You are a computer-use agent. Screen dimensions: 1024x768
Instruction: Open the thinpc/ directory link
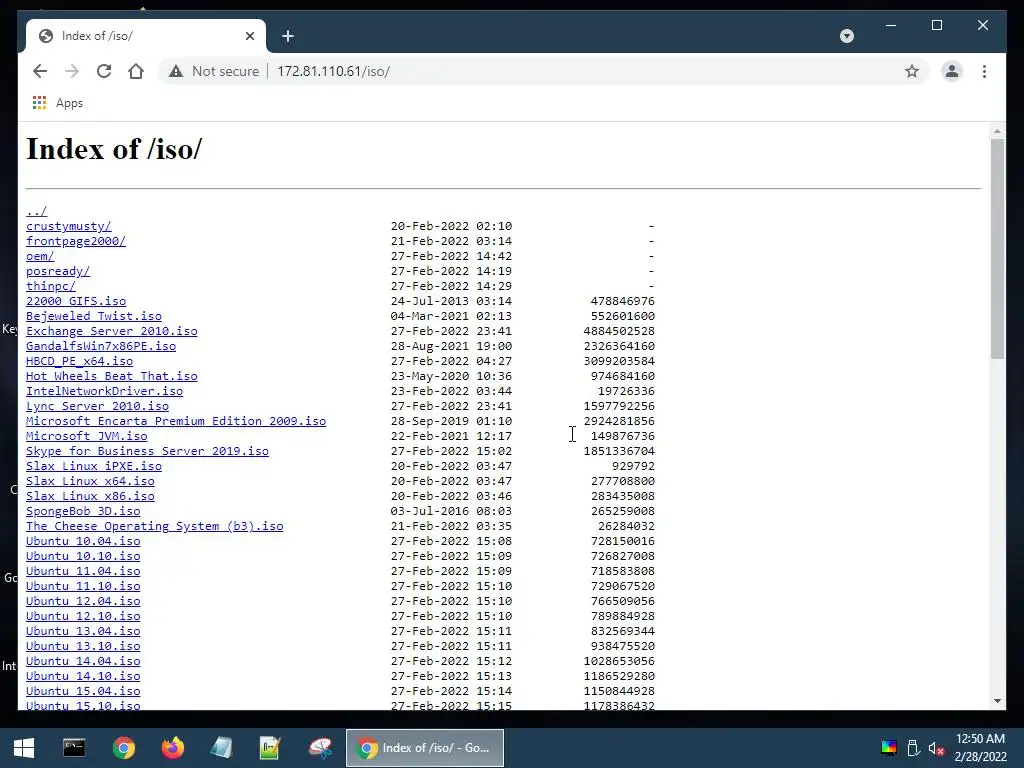click(51, 286)
